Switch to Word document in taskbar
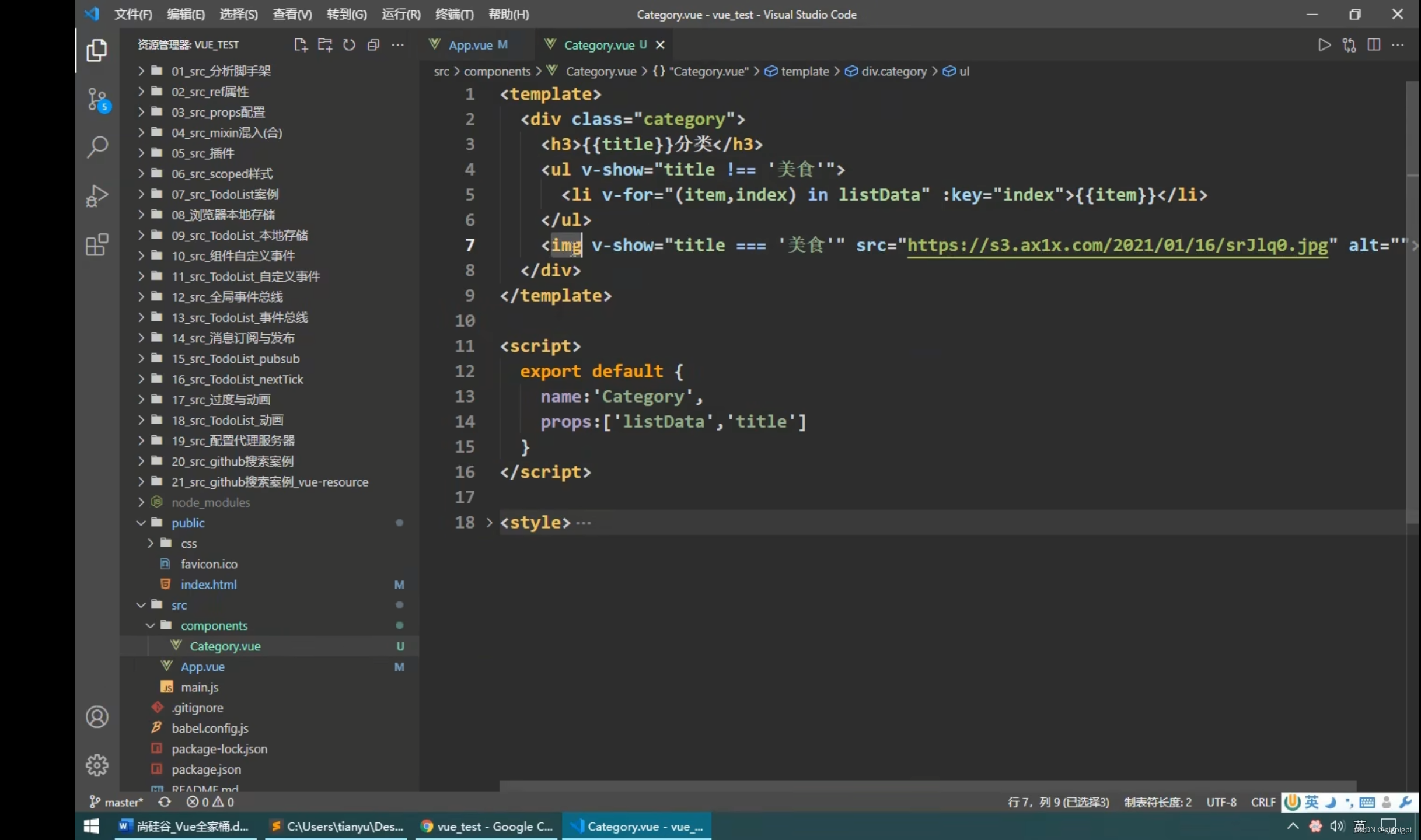1421x840 pixels. 184,826
